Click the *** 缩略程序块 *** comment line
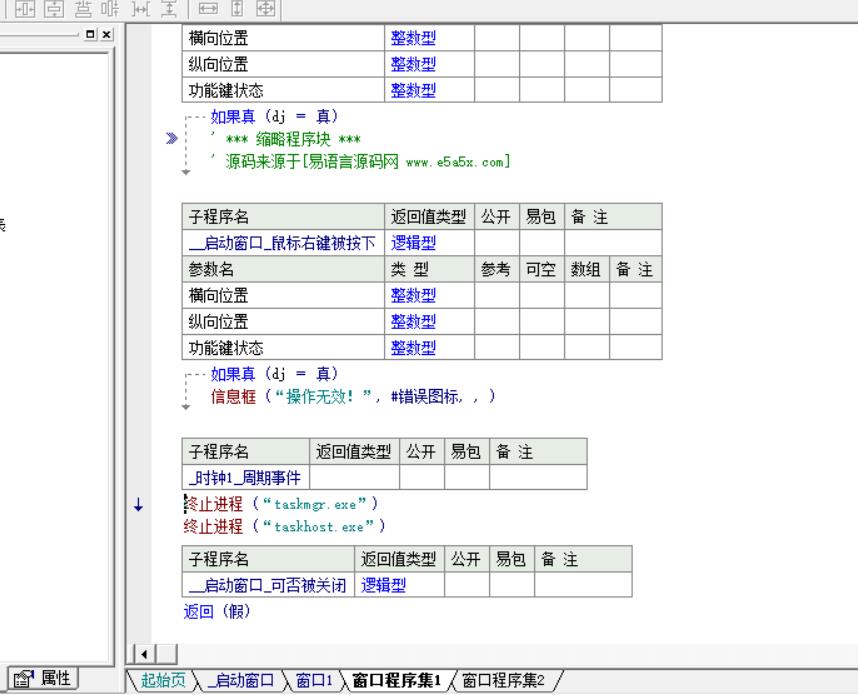Viewport: 858px width, 695px height. (286, 139)
